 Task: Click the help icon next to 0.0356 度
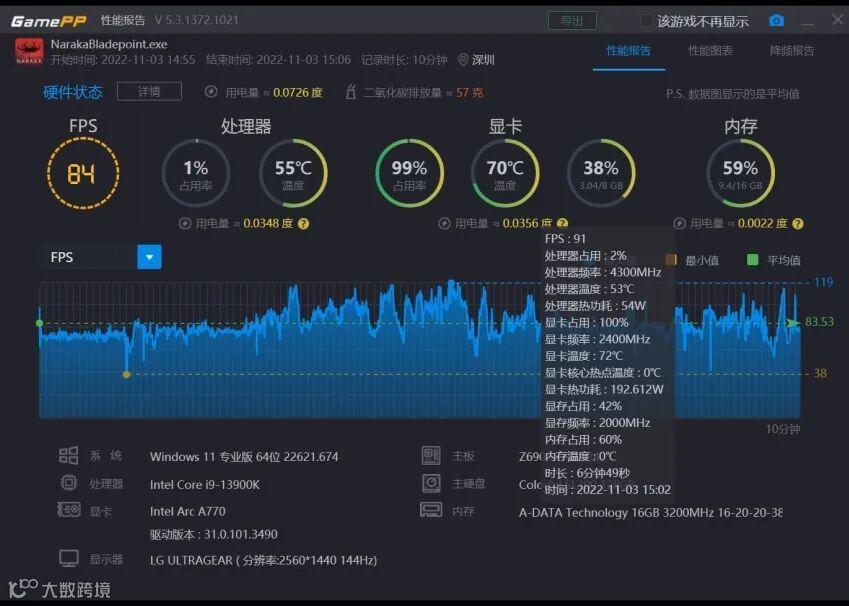(x=563, y=223)
